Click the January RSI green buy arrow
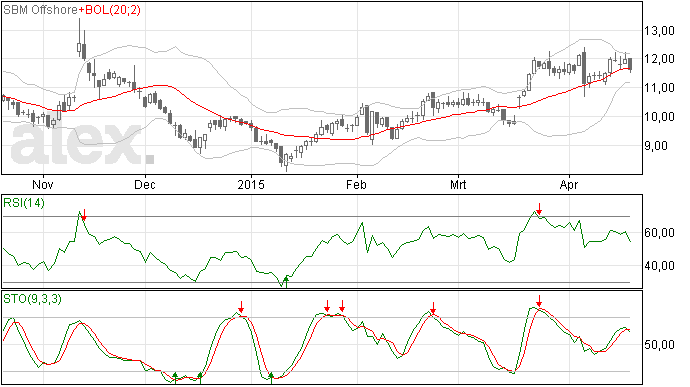 (286, 282)
